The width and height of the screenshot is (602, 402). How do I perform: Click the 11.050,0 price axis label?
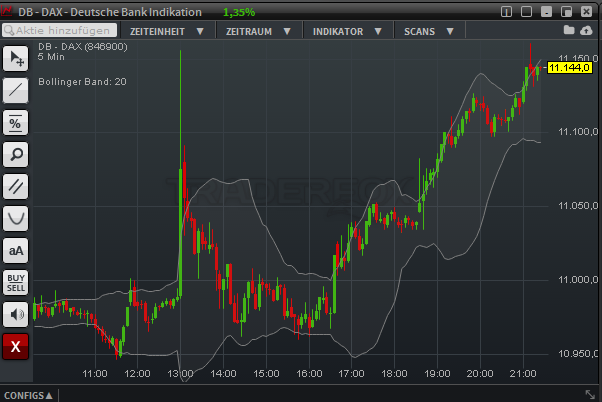coord(578,206)
